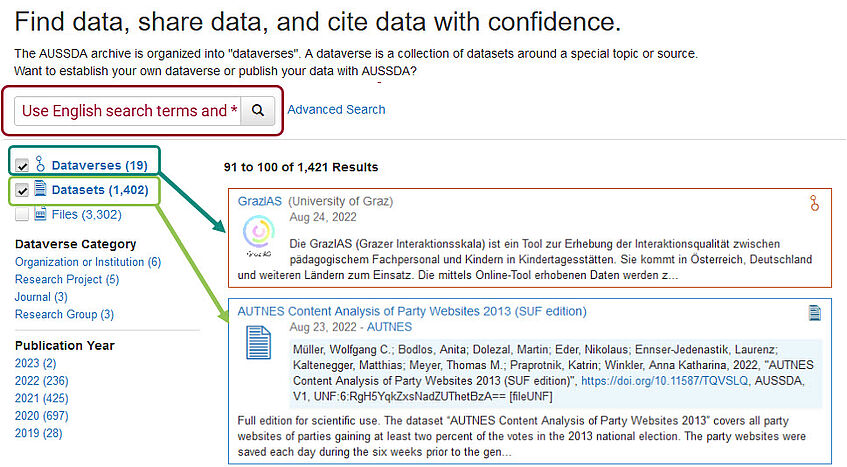Click the large blue document icon of AUTNES dataset
This screenshot has height=467, width=847.
click(258, 342)
